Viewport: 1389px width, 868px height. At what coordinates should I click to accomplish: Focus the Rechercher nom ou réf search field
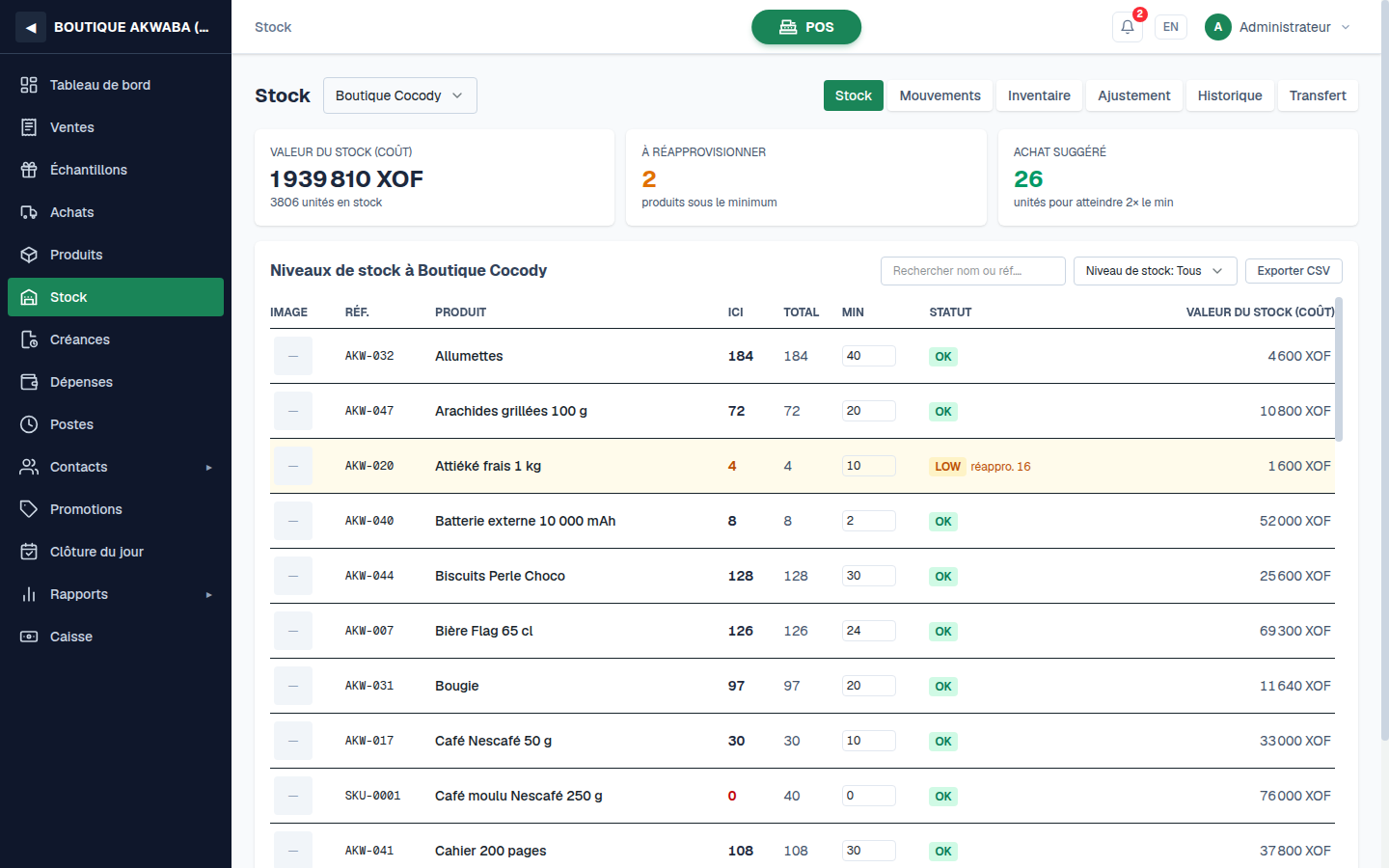[972, 271]
